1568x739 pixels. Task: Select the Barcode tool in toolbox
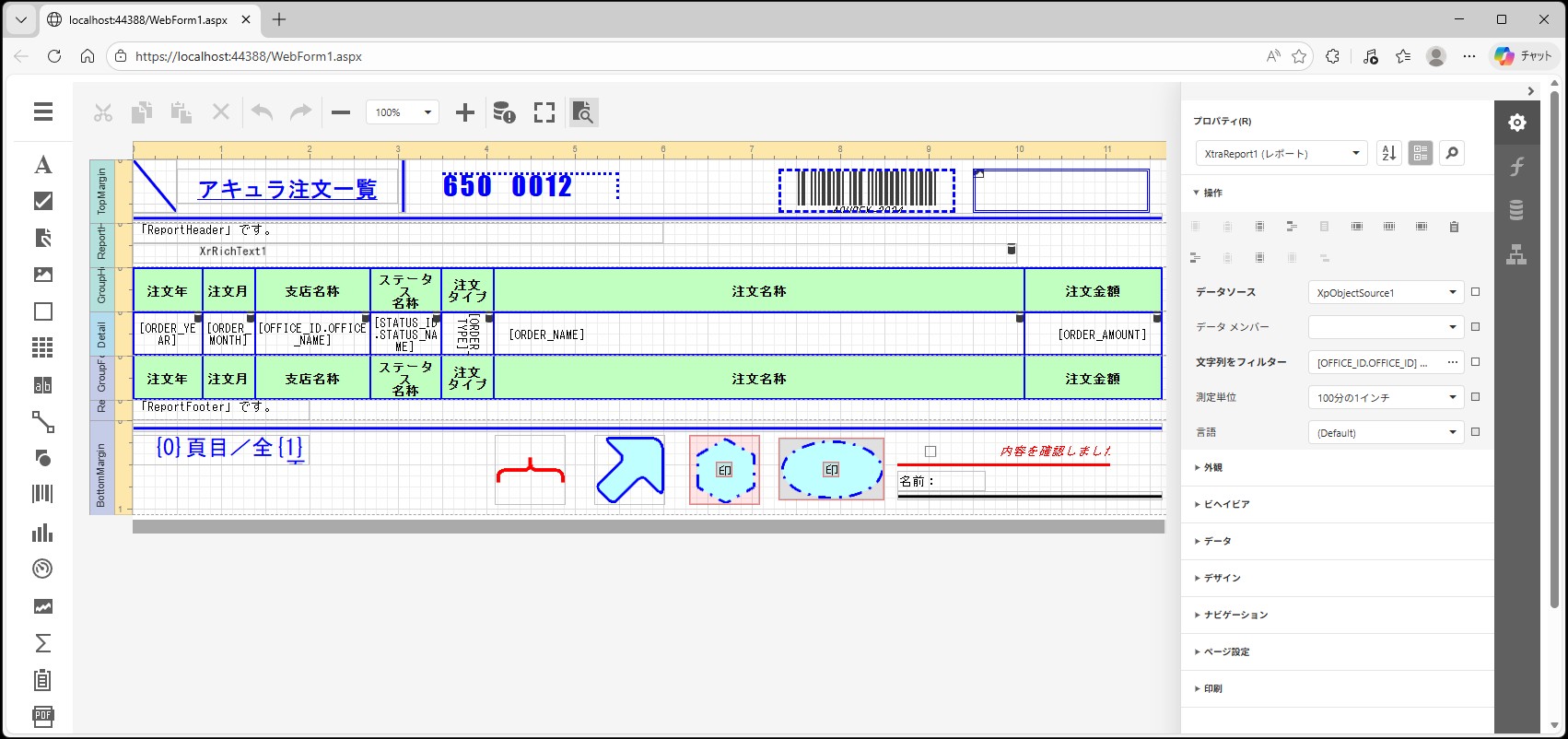(43, 494)
